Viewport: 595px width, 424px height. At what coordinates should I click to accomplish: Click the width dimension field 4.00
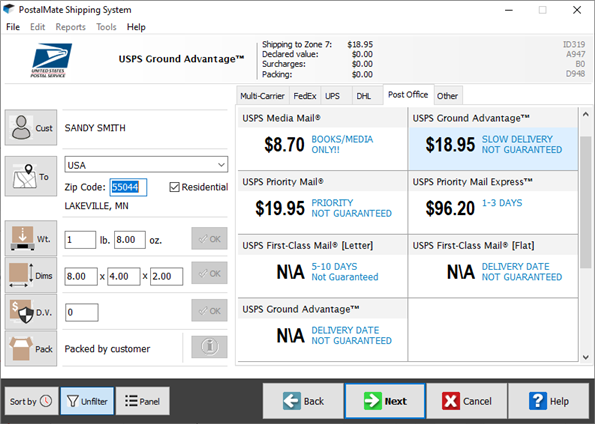click(x=124, y=276)
